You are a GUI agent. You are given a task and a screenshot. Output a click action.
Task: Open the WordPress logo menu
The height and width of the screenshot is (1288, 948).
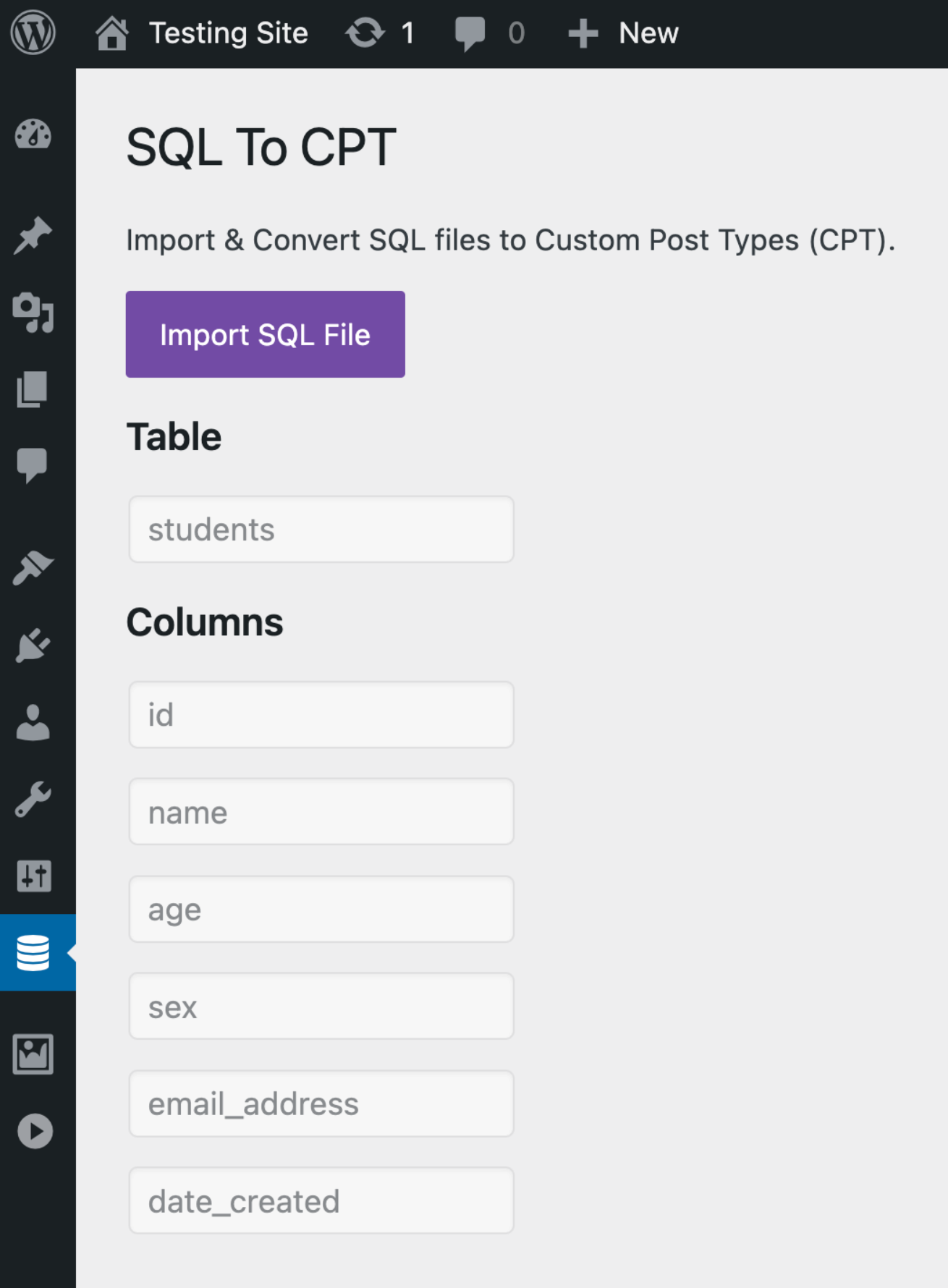[x=33, y=33]
